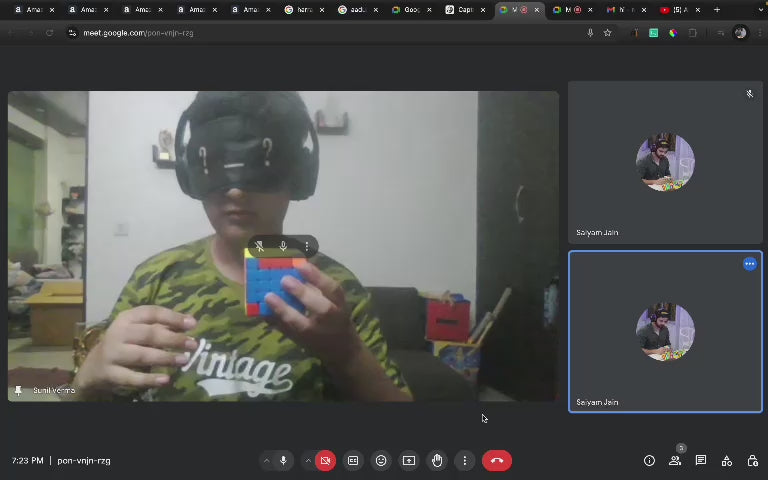Switch to the YouTube browser tab
This screenshot has height=480, width=768.
(676, 10)
